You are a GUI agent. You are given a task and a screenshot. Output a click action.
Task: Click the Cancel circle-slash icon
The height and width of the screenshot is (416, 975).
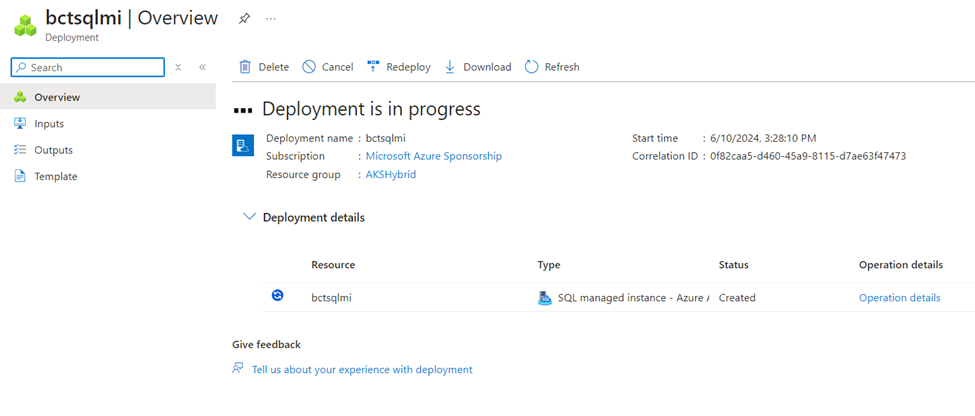click(x=309, y=67)
